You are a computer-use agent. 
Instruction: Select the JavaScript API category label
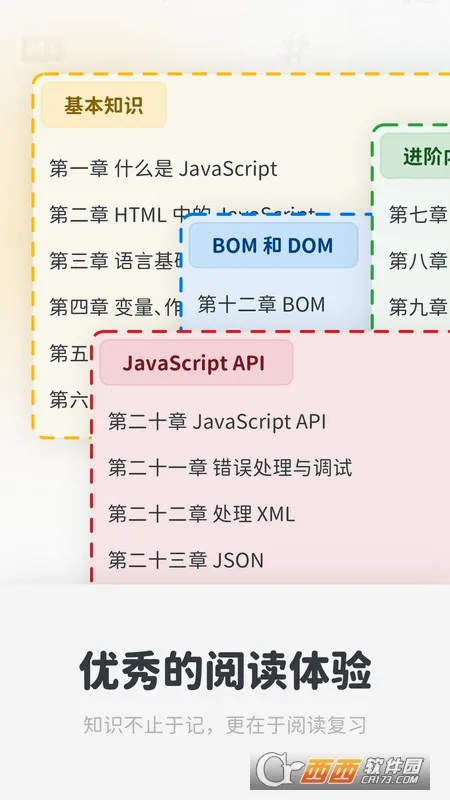coord(196,363)
